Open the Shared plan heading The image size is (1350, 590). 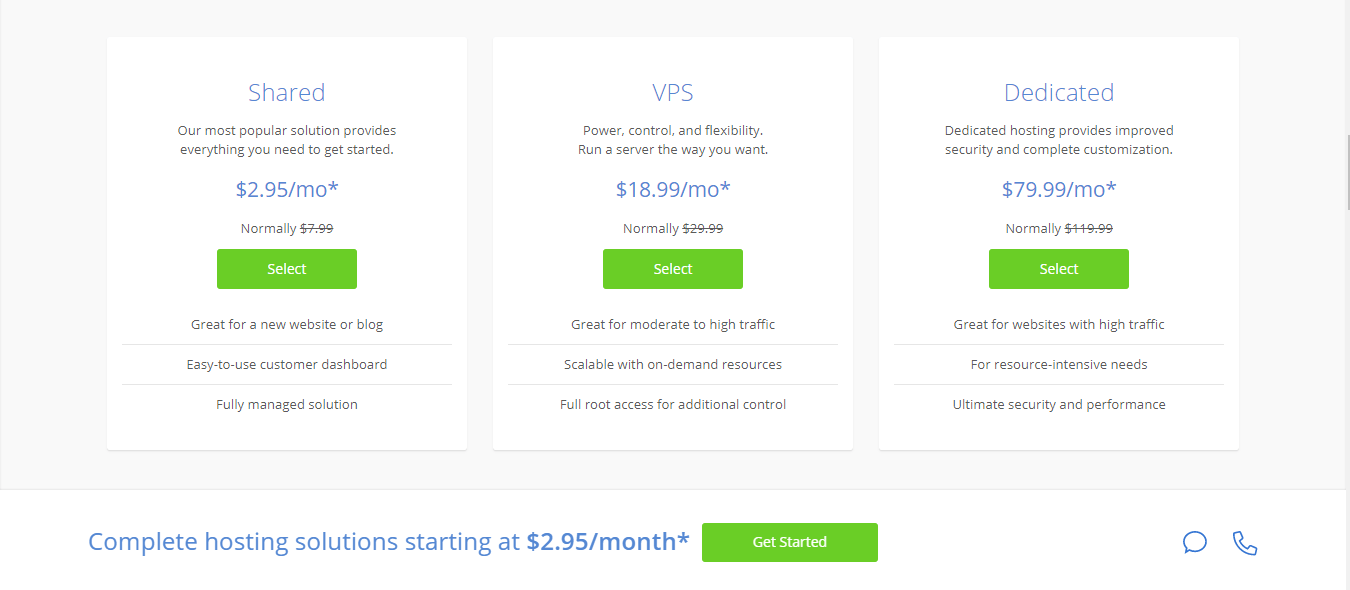point(287,93)
